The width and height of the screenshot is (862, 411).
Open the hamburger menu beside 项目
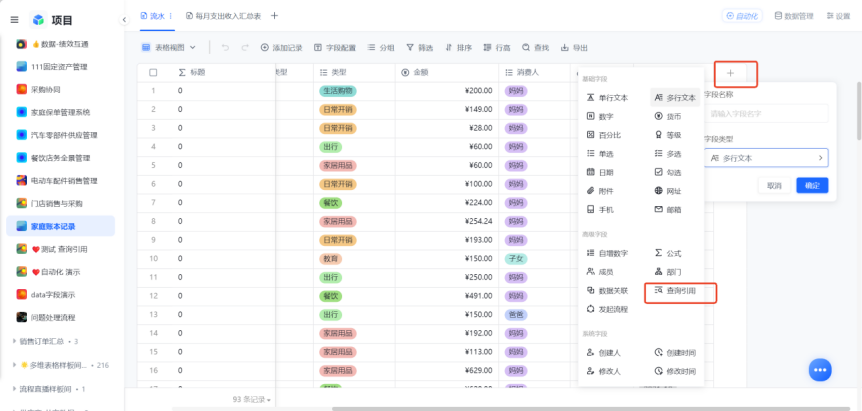(15, 20)
